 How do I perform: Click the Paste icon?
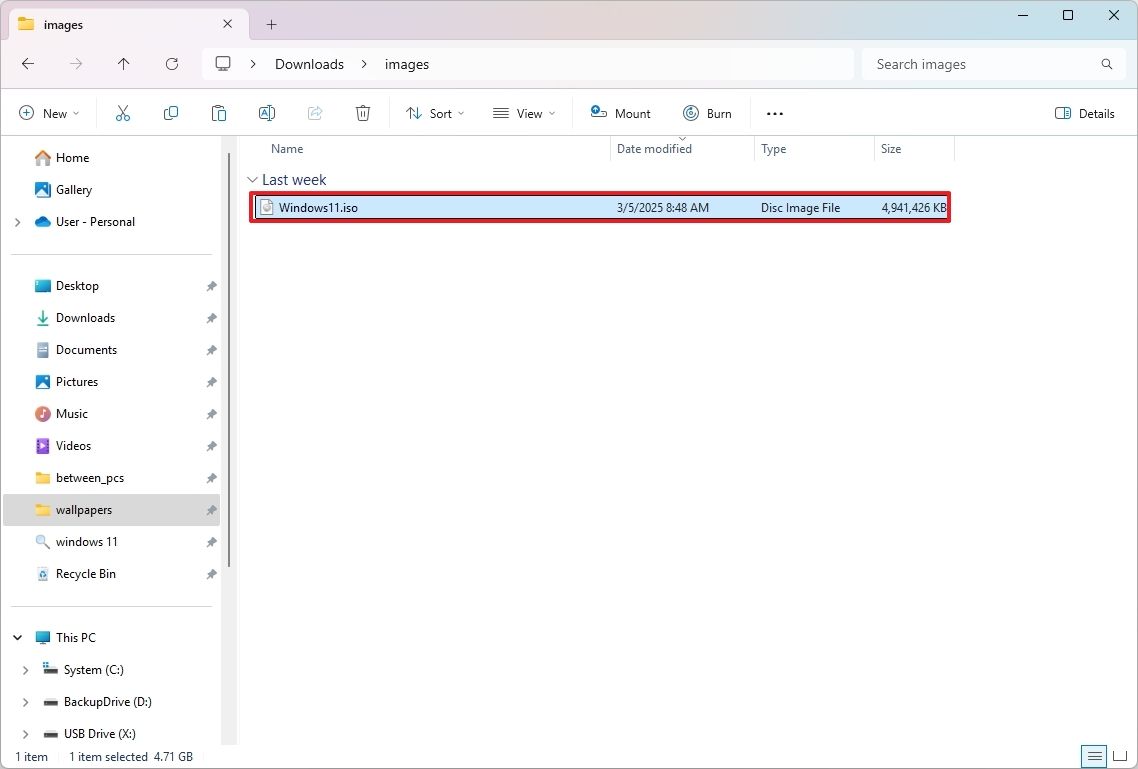(218, 112)
